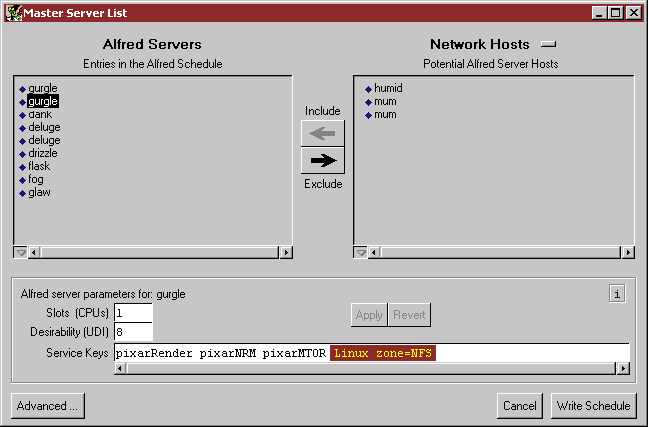Image resolution: width=648 pixels, height=427 pixels.
Task: Click Write Schedule button
Action: [x=593, y=406]
